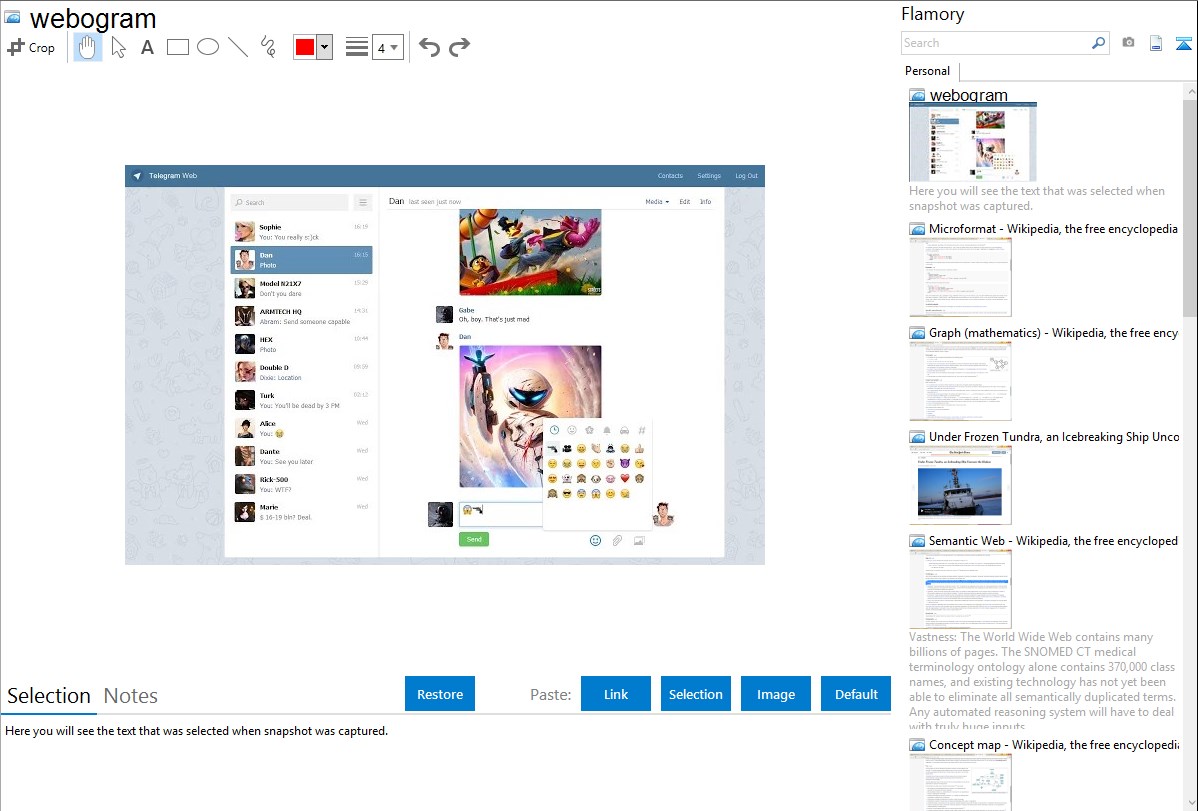1198x811 pixels.
Task: Click the snapshot icon beside Concept map
Action: tap(917, 744)
